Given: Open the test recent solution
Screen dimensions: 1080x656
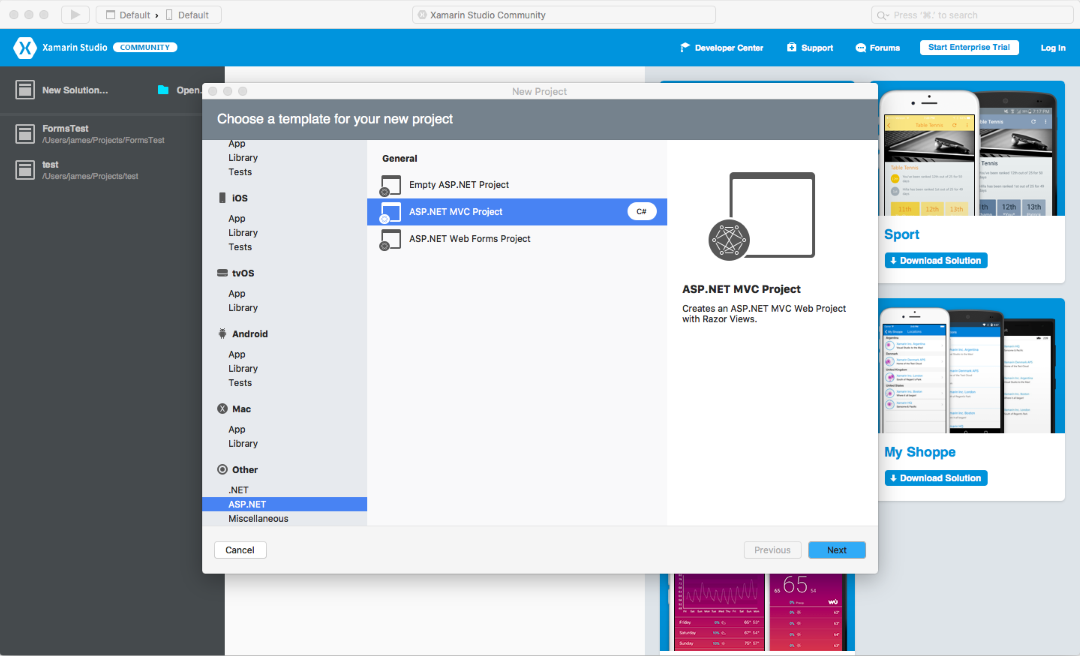Looking at the screenshot, I should tap(112, 170).
